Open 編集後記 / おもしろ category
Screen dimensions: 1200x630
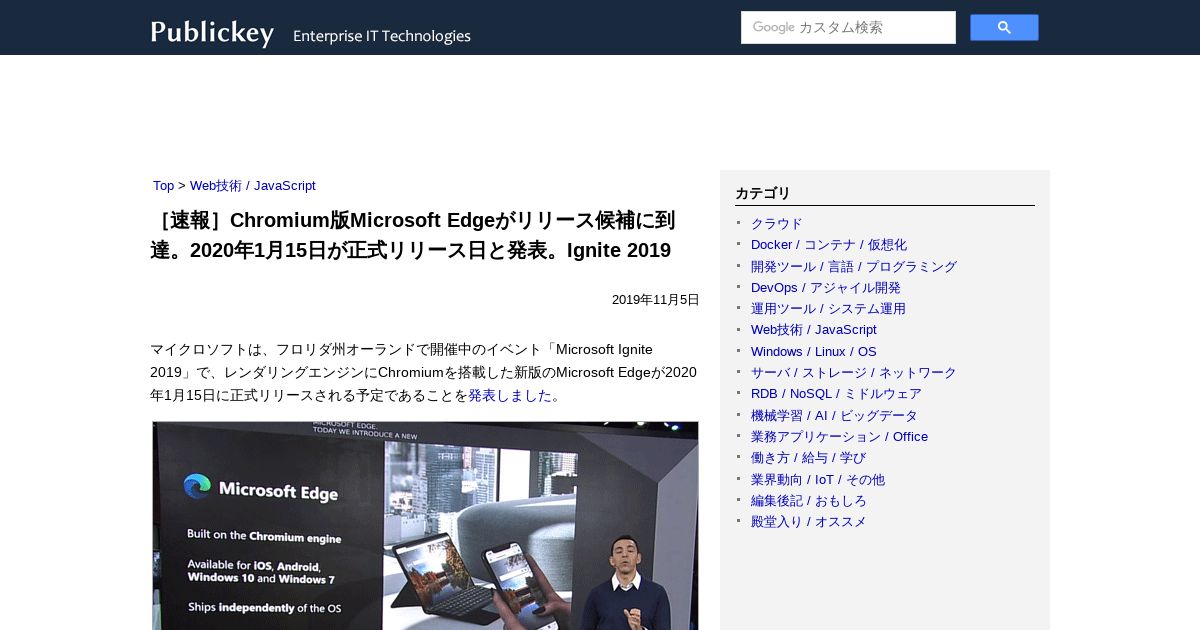(809, 501)
